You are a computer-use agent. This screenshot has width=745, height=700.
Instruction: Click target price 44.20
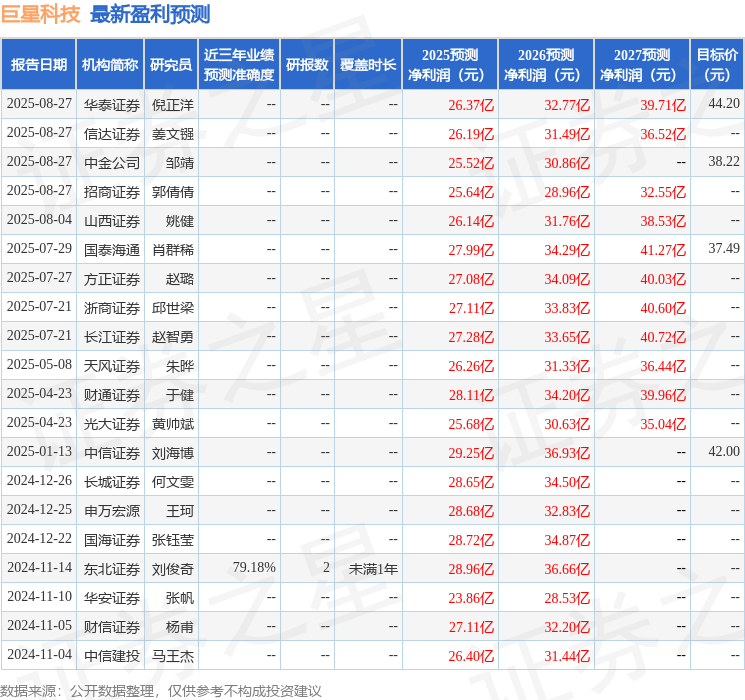click(724, 104)
